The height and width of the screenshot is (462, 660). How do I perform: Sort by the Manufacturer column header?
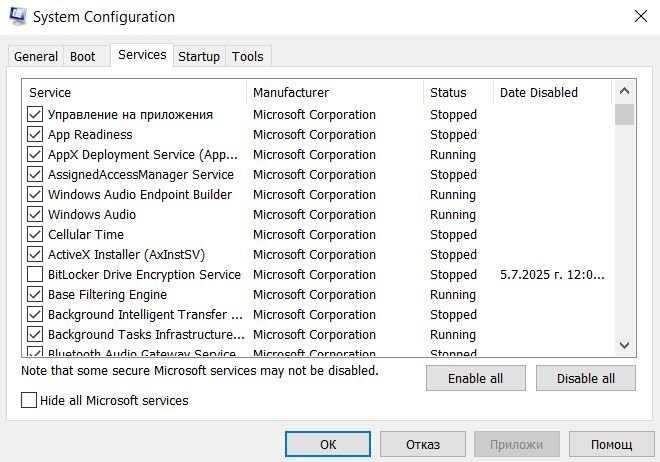click(335, 92)
